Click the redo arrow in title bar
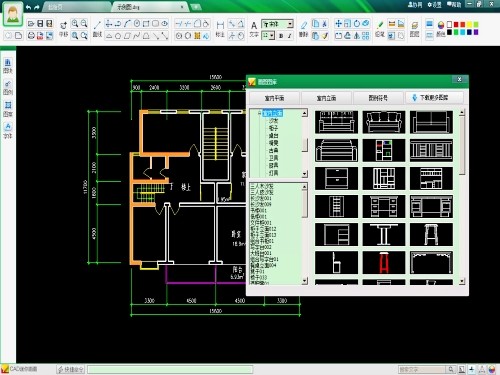Screen dimensions: 500x375 point(37,7)
